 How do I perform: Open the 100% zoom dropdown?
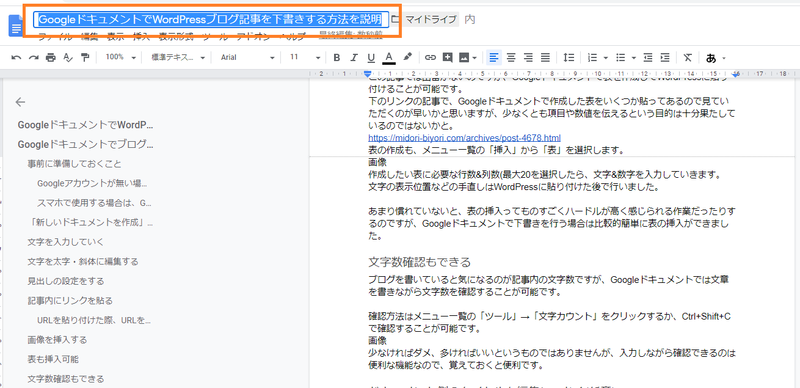point(120,58)
